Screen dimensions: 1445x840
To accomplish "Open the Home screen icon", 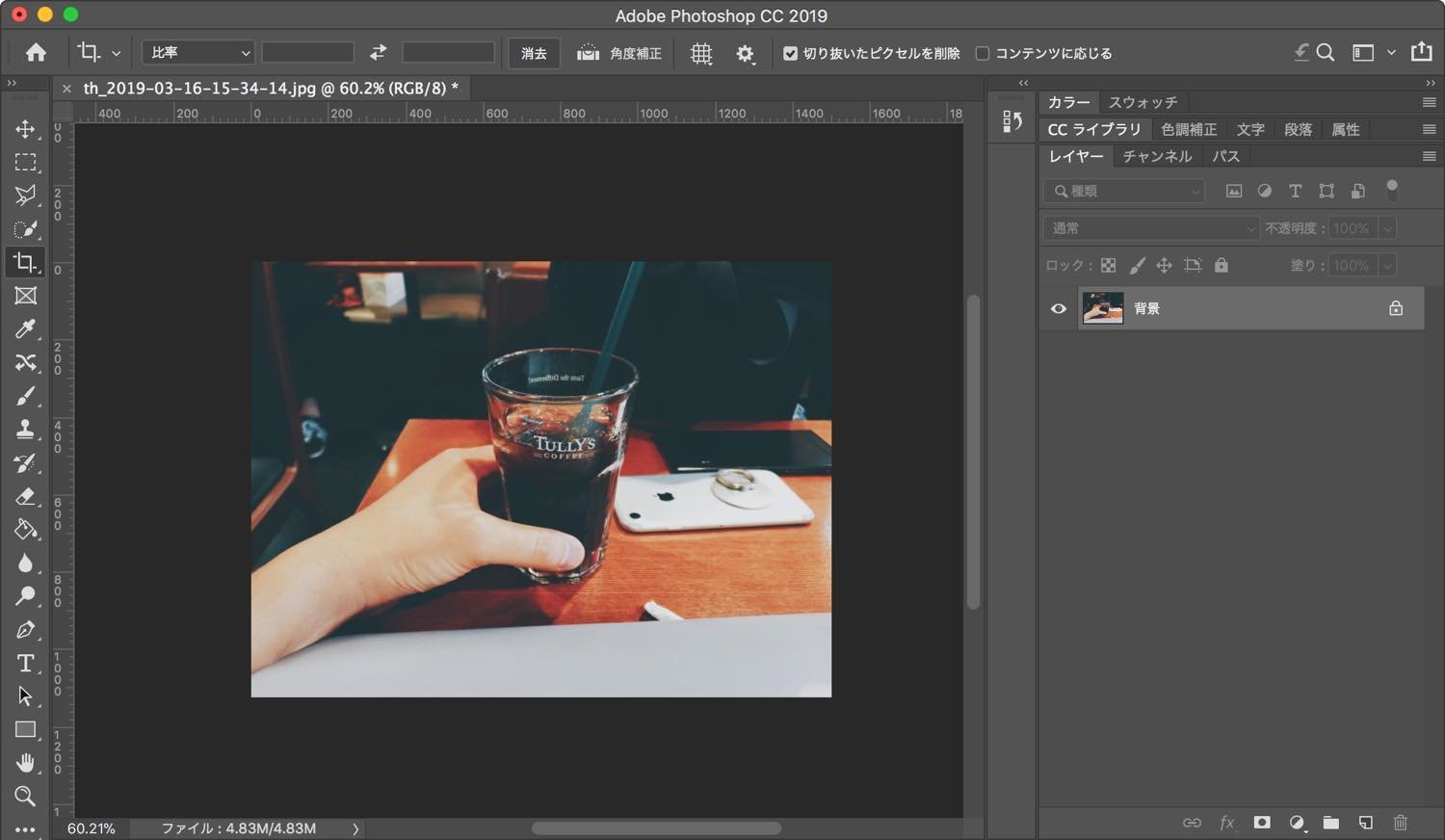I will pos(36,53).
